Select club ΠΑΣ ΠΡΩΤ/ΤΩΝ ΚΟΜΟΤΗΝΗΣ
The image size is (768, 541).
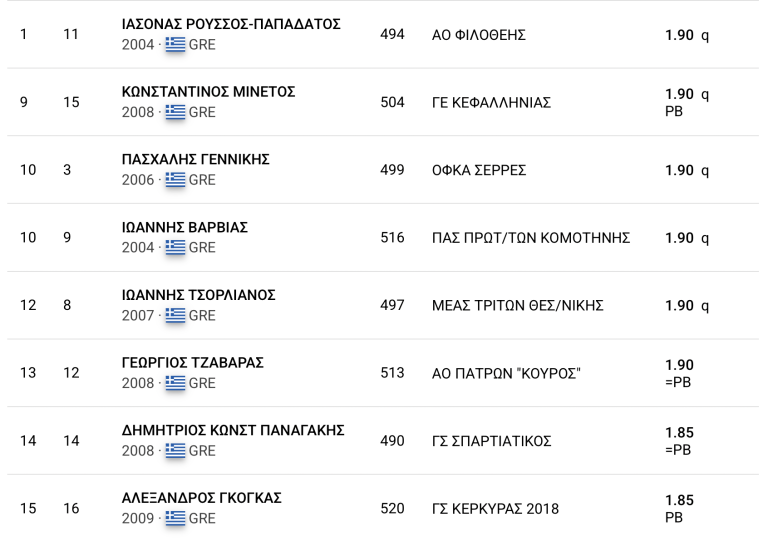tap(531, 238)
